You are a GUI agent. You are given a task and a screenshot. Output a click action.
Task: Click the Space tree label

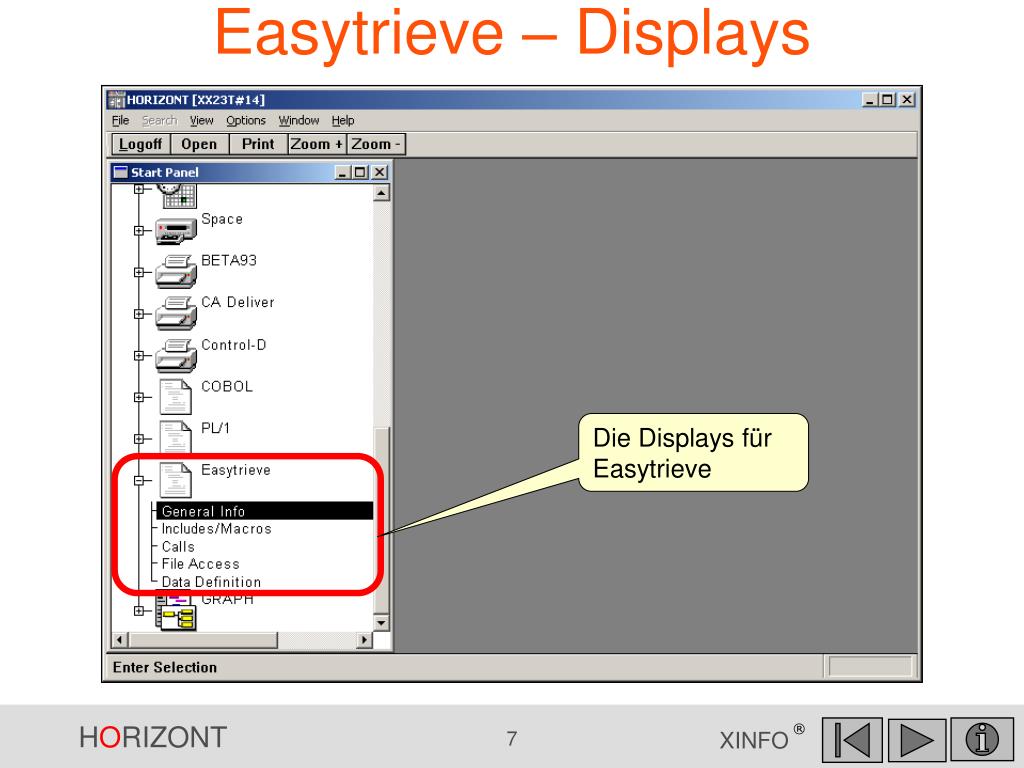(x=222, y=219)
